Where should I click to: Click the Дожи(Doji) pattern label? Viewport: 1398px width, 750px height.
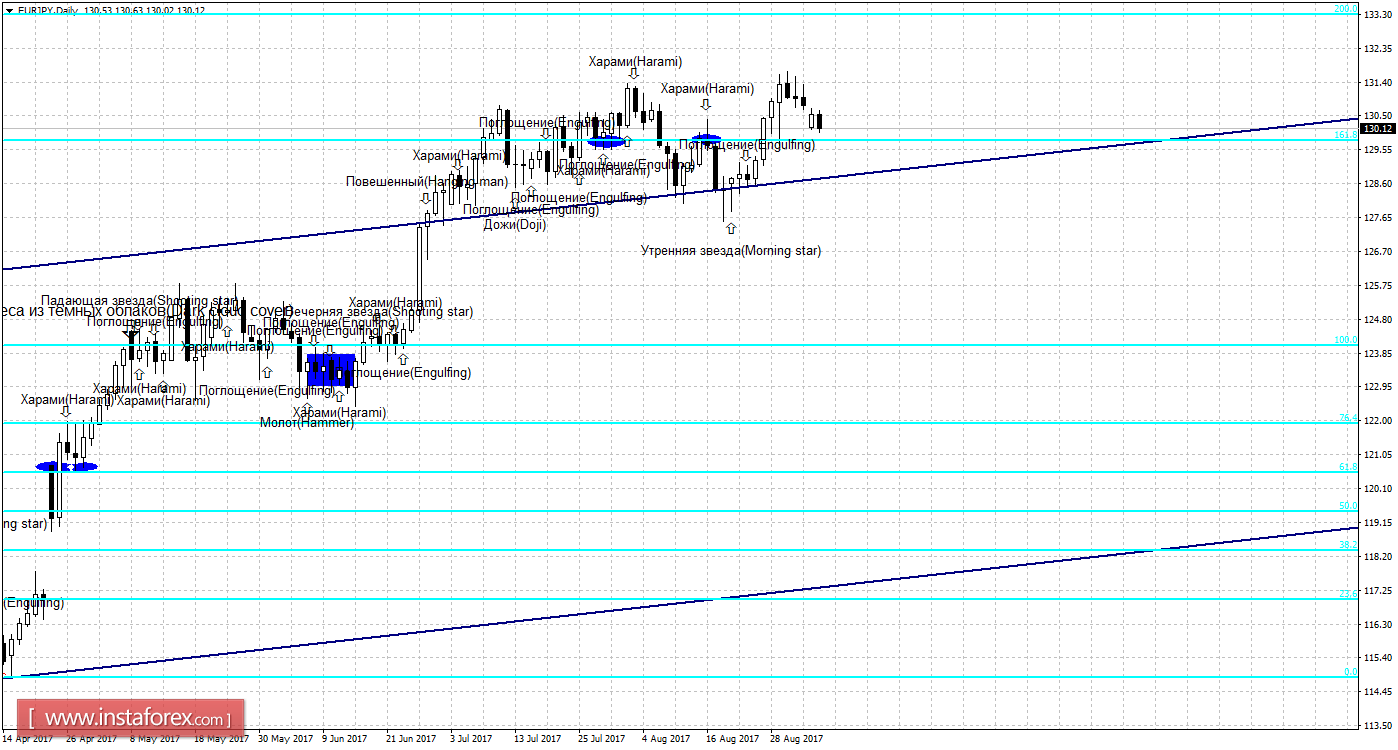coord(514,225)
